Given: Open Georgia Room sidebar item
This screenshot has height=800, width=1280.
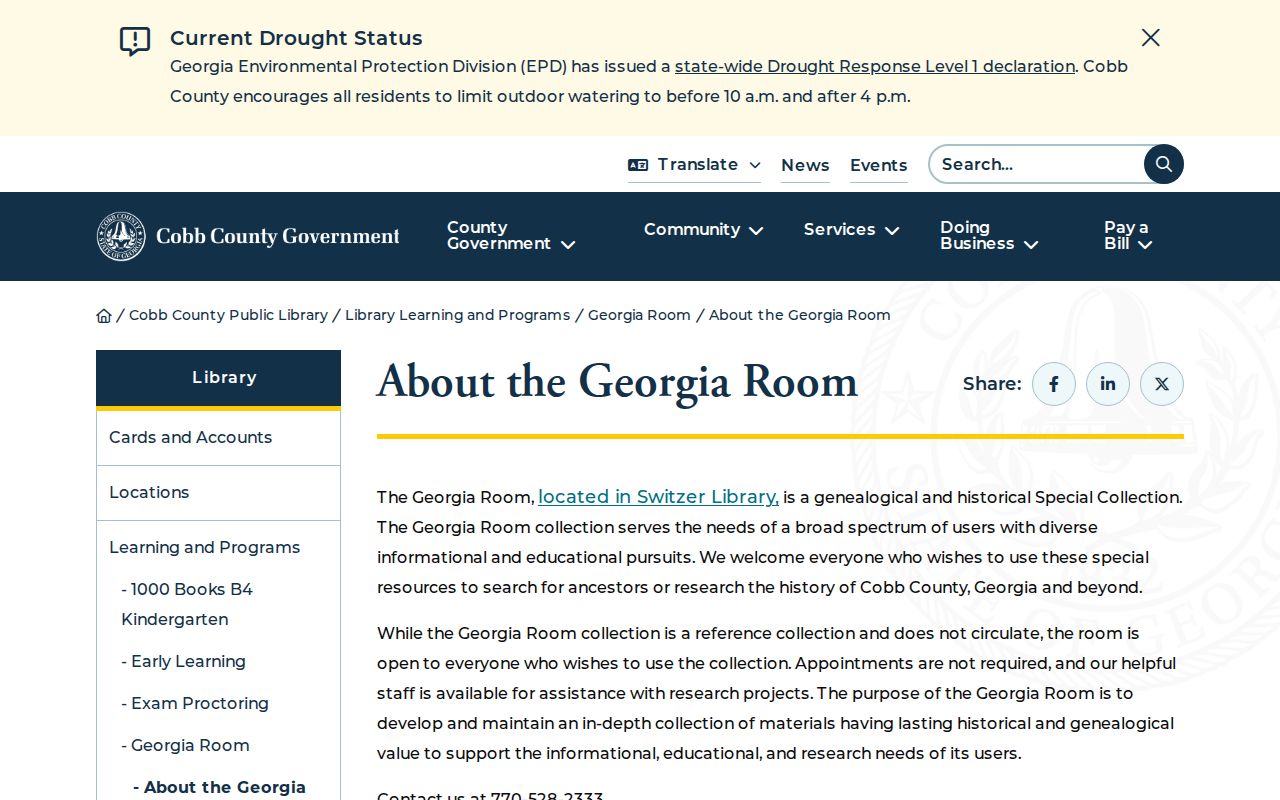Looking at the screenshot, I should pyautogui.click(x=185, y=745).
